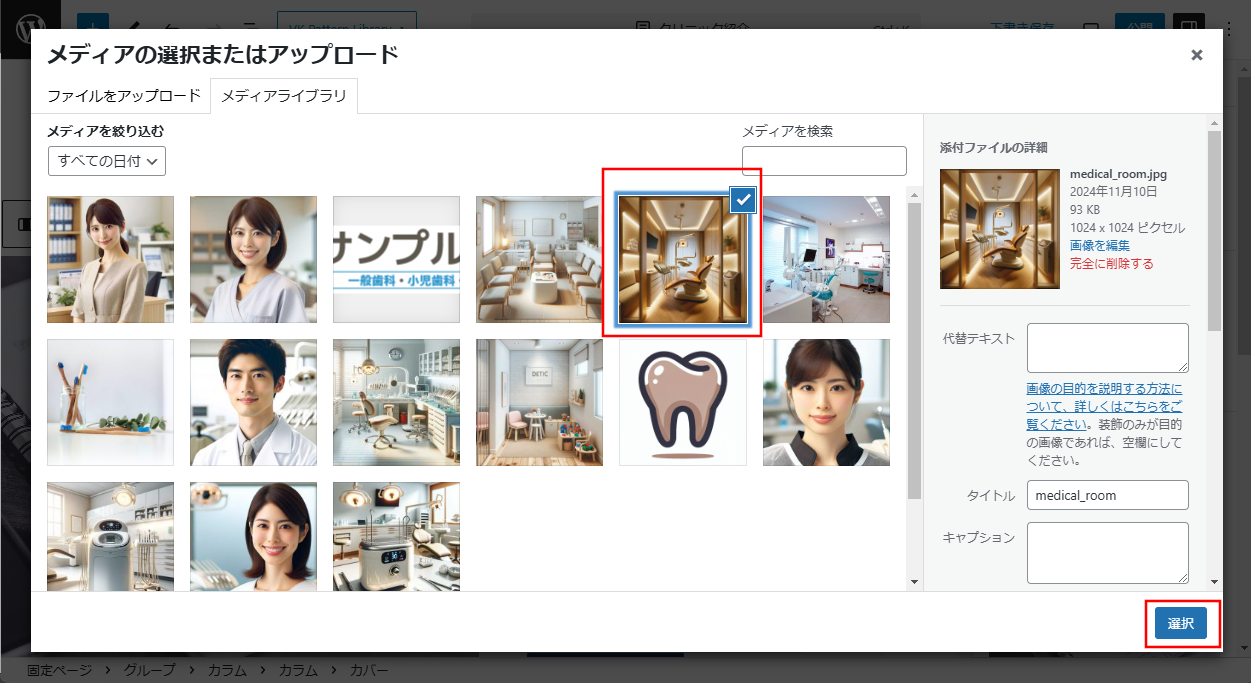Click the タイトル field containing medical_room

tap(1107, 495)
